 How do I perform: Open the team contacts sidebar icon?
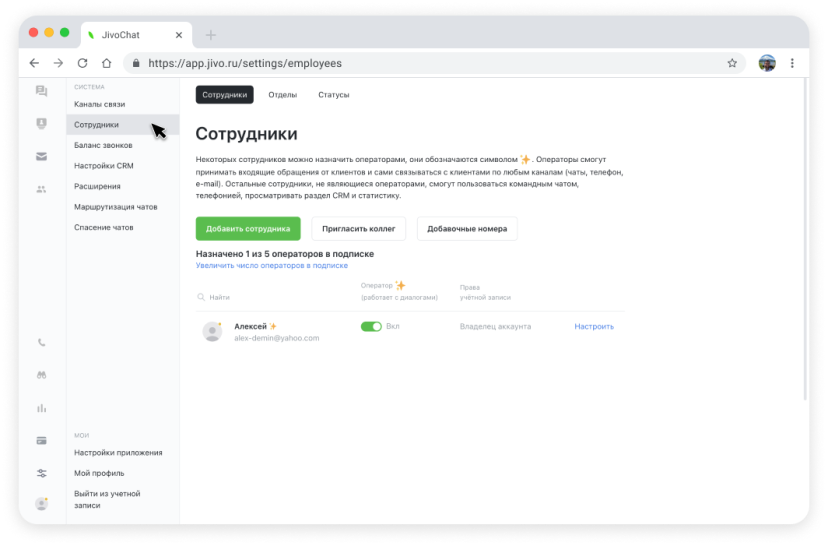point(41,189)
